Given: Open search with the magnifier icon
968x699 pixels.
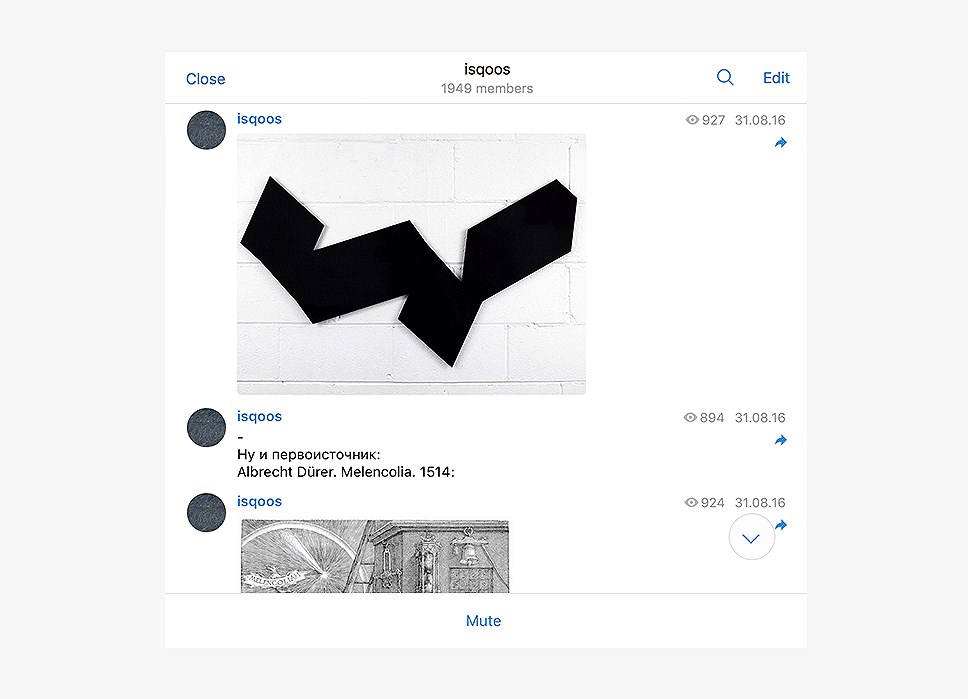Looking at the screenshot, I should tap(725, 77).
